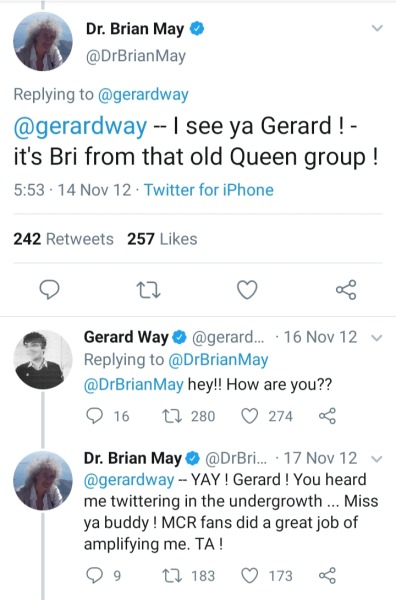396x600 pixels.
Task: Reply to Brian May's tweet with 9 replies
Action: (94, 576)
